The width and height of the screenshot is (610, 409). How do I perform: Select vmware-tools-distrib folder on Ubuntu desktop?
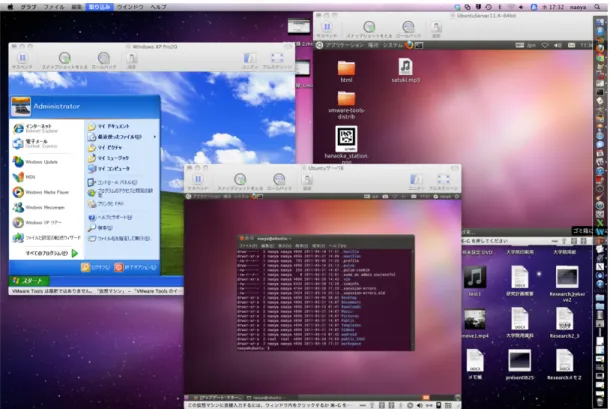point(346,105)
